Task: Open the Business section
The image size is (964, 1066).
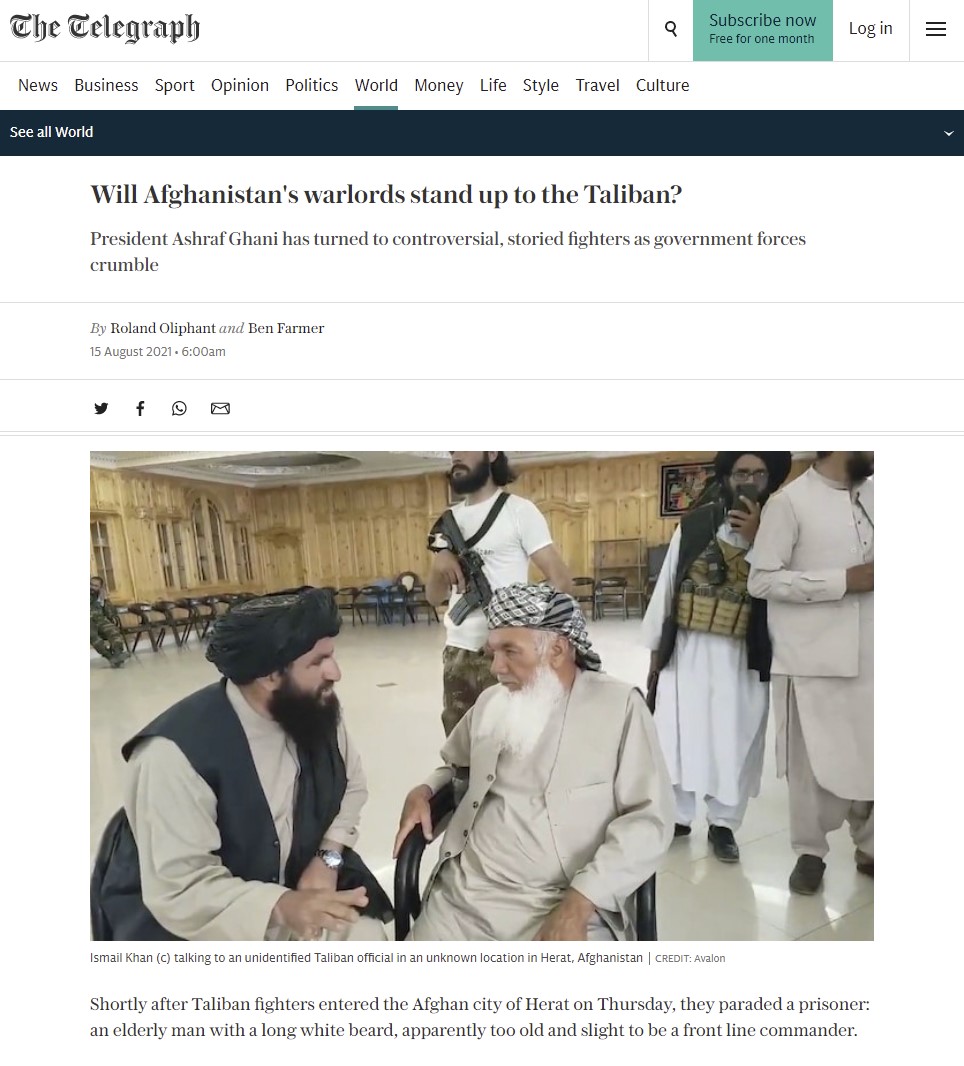Action: (106, 86)
